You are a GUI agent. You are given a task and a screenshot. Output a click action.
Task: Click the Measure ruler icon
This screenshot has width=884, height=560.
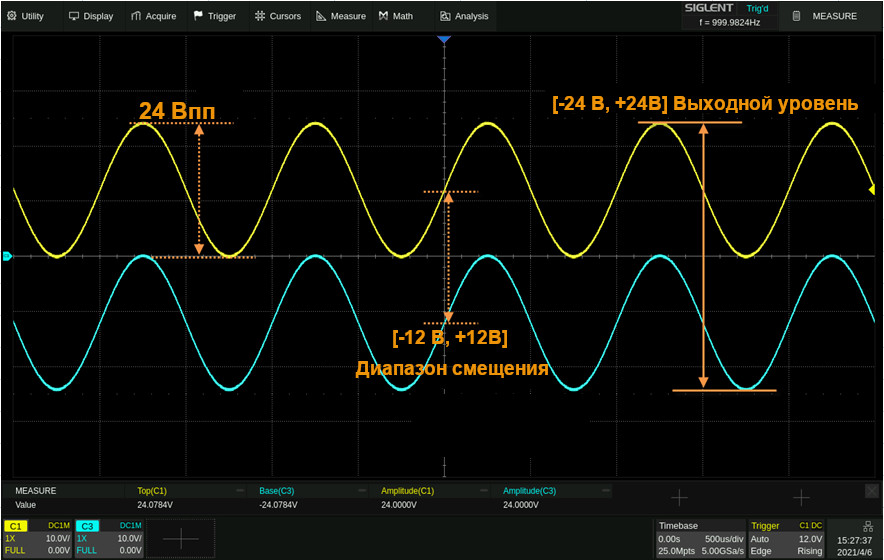tap(321, 16)
